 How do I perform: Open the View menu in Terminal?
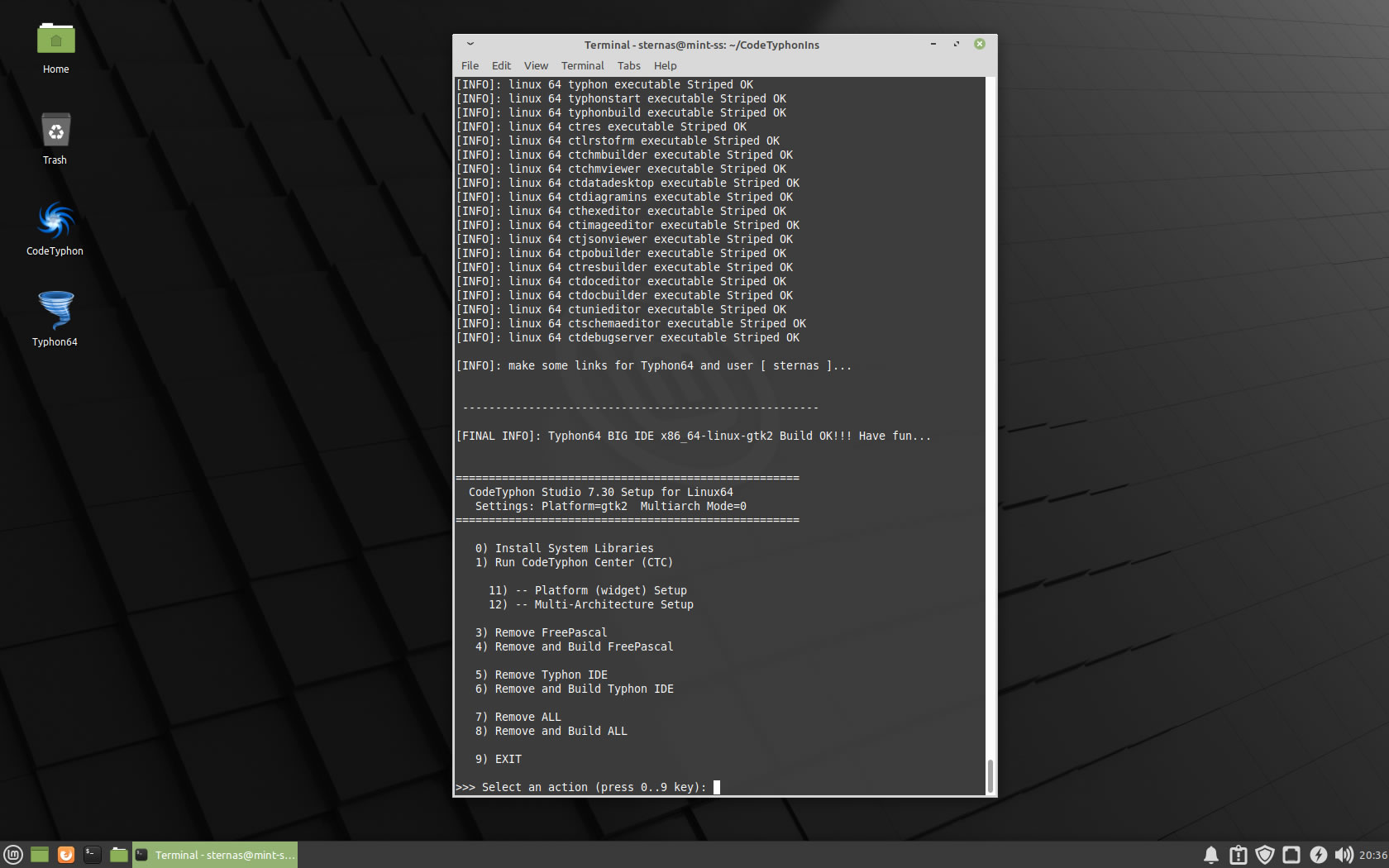tap(536, 66)
